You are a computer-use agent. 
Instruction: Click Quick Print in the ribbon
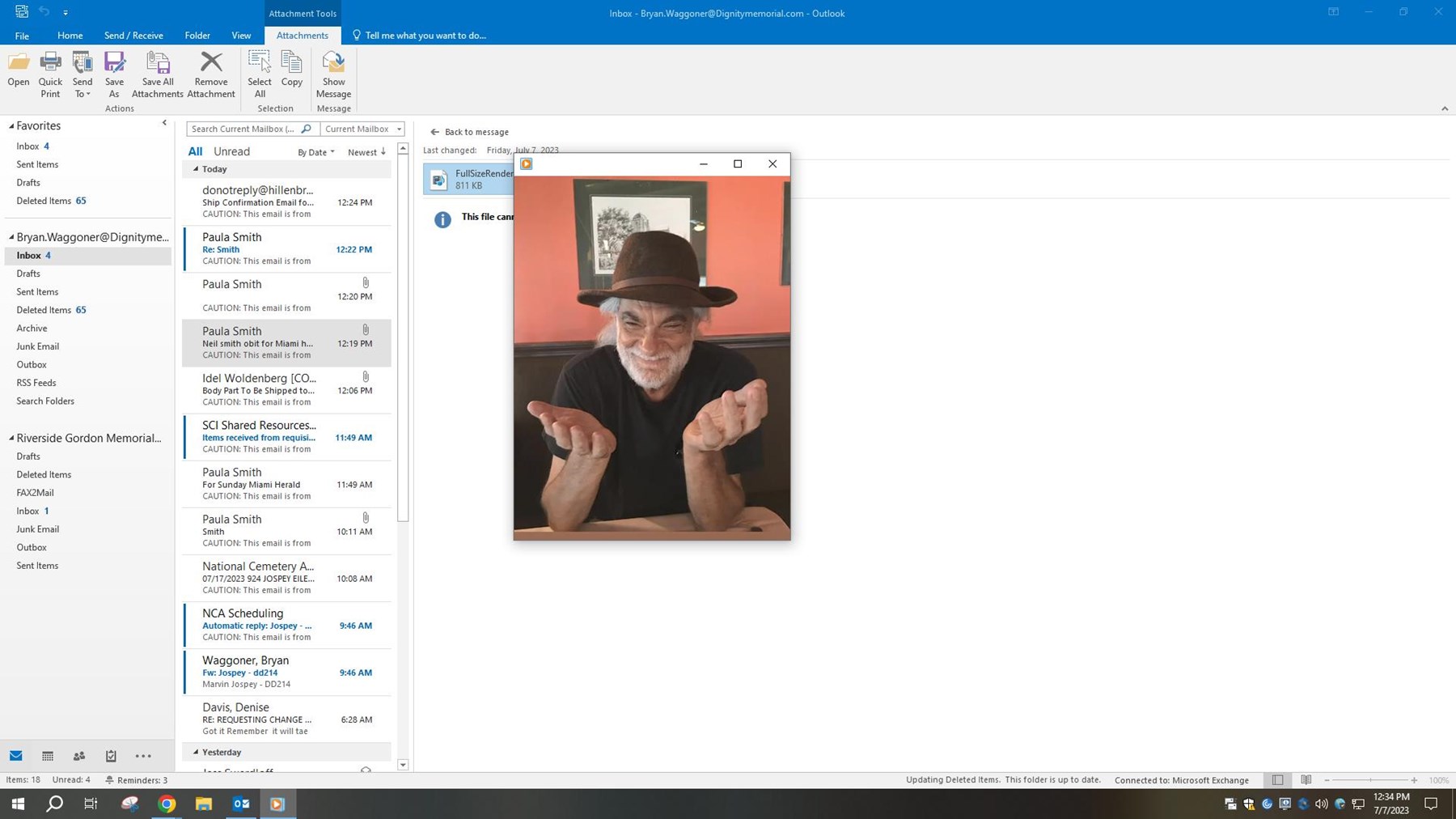[x=50, y=64]
